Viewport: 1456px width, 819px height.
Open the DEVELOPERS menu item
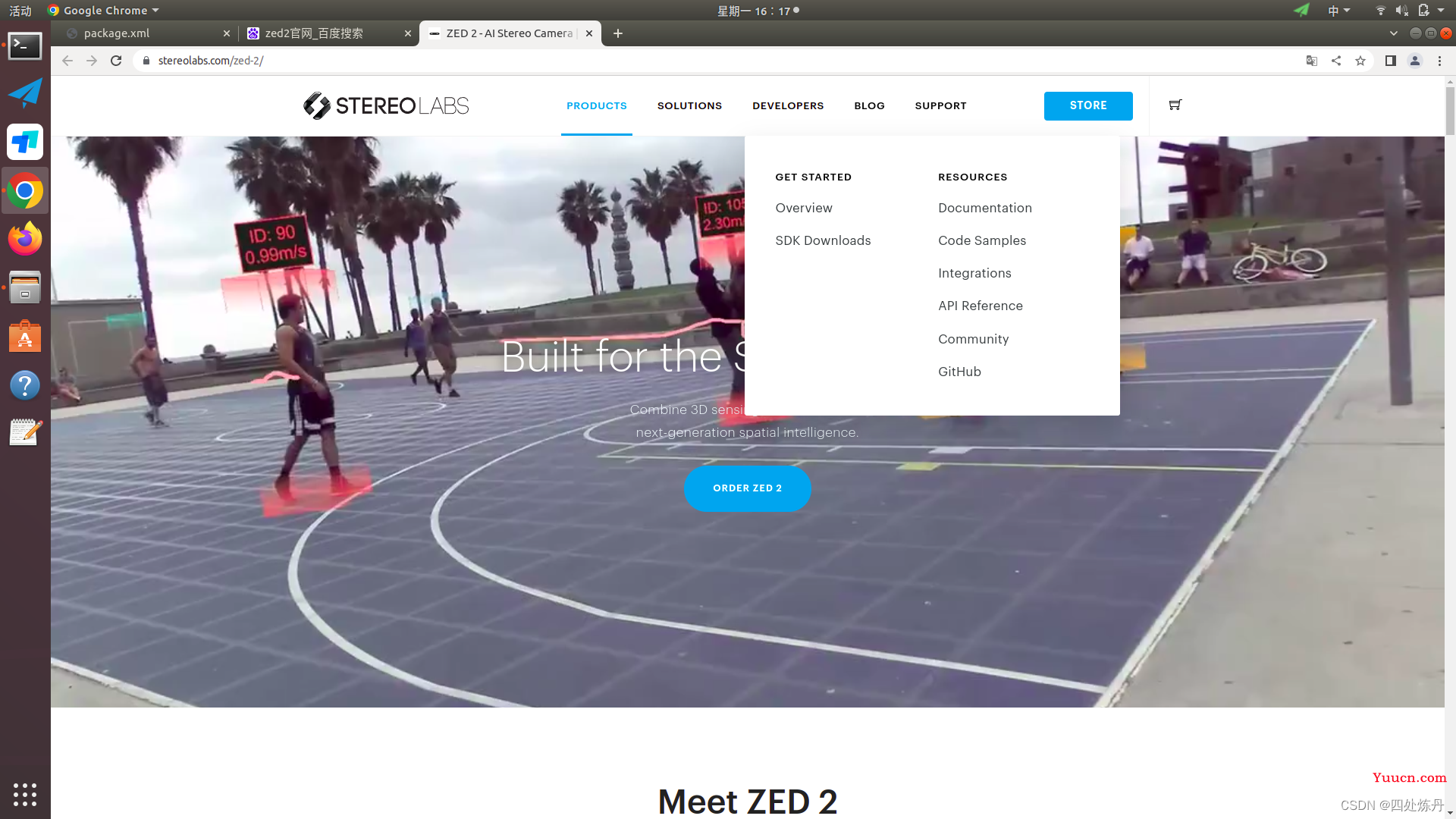(788, 106)
